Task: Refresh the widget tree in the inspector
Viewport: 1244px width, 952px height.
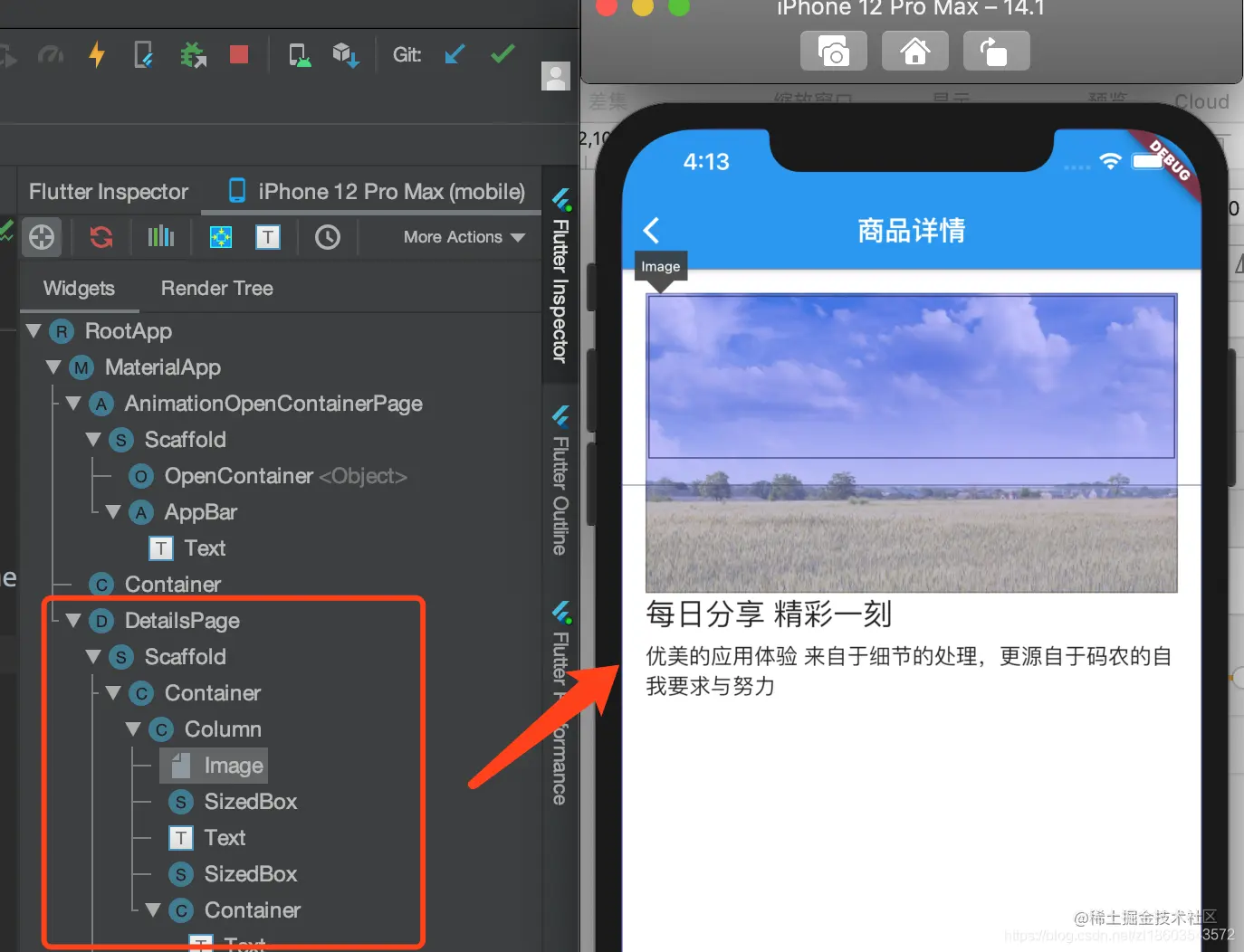Action: [x=100, y=237]
